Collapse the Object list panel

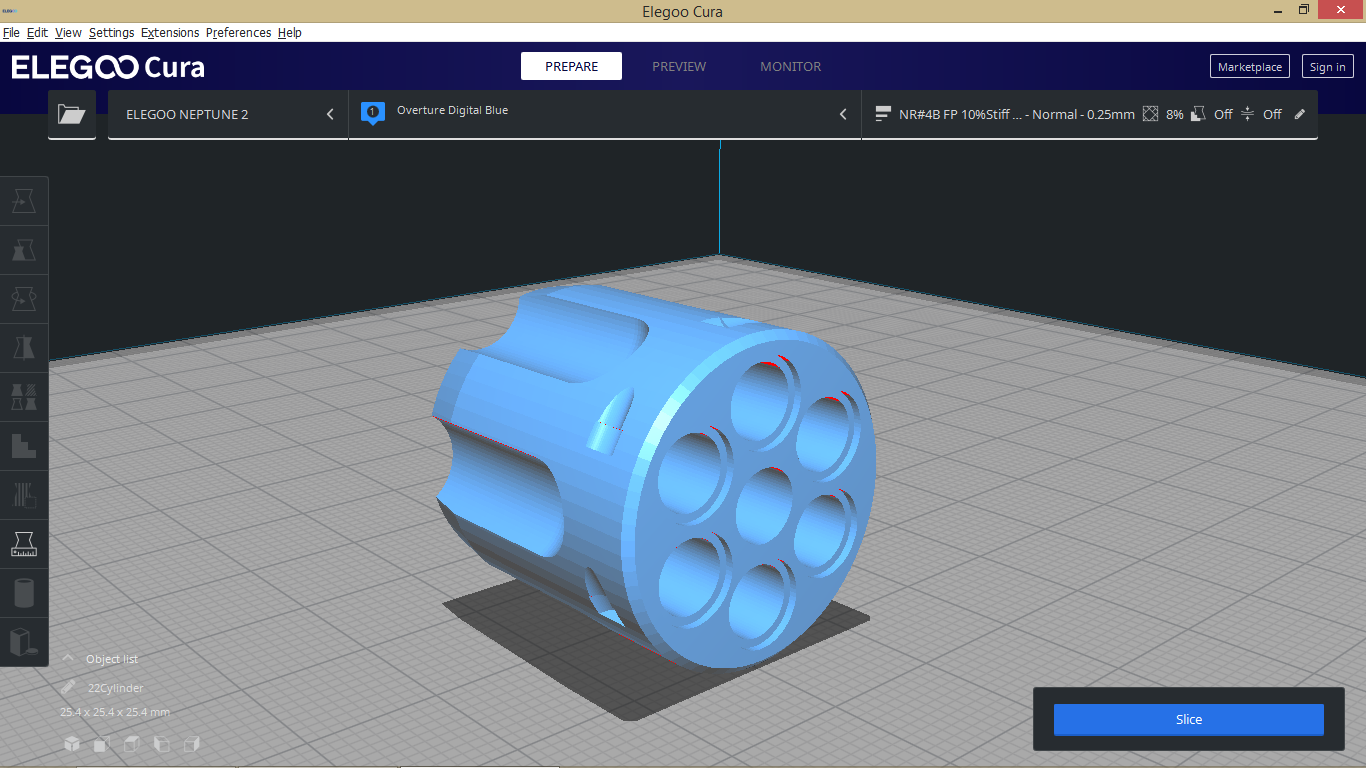point(68,658)
